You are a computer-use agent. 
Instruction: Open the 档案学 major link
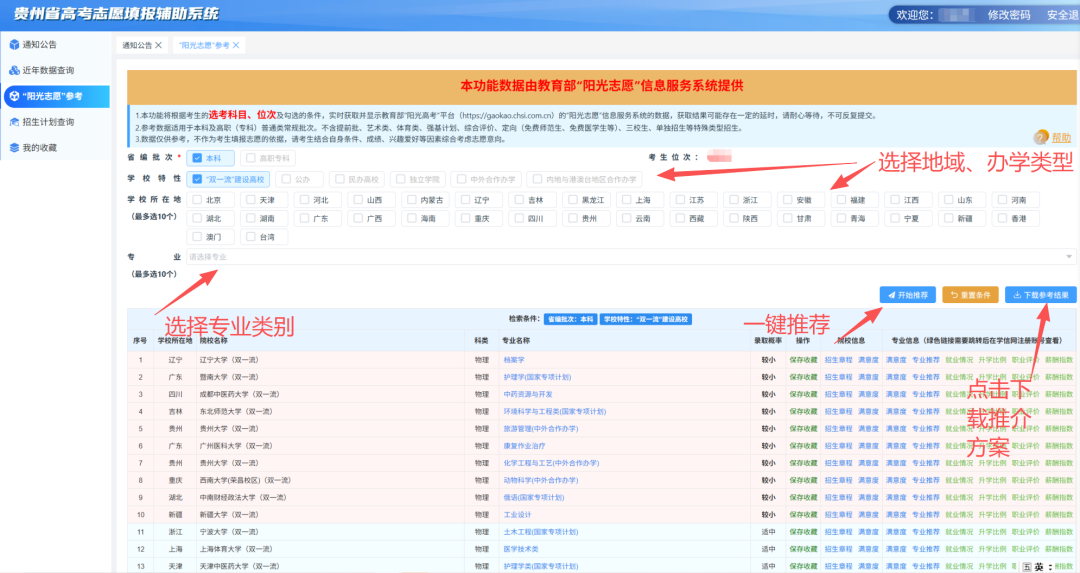tap(514, 360)
